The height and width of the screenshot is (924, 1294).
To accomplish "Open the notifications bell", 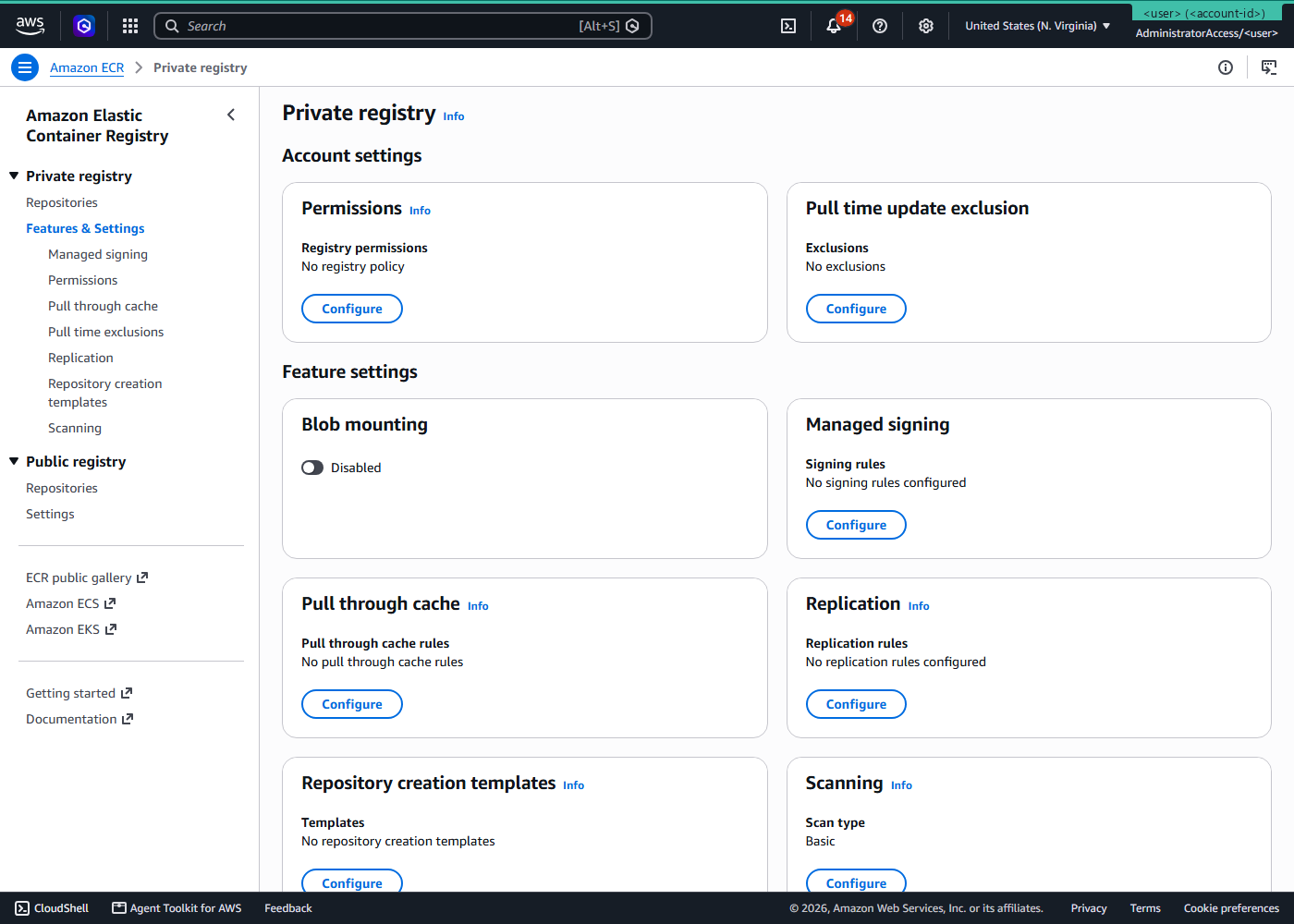I will point(834,26).
